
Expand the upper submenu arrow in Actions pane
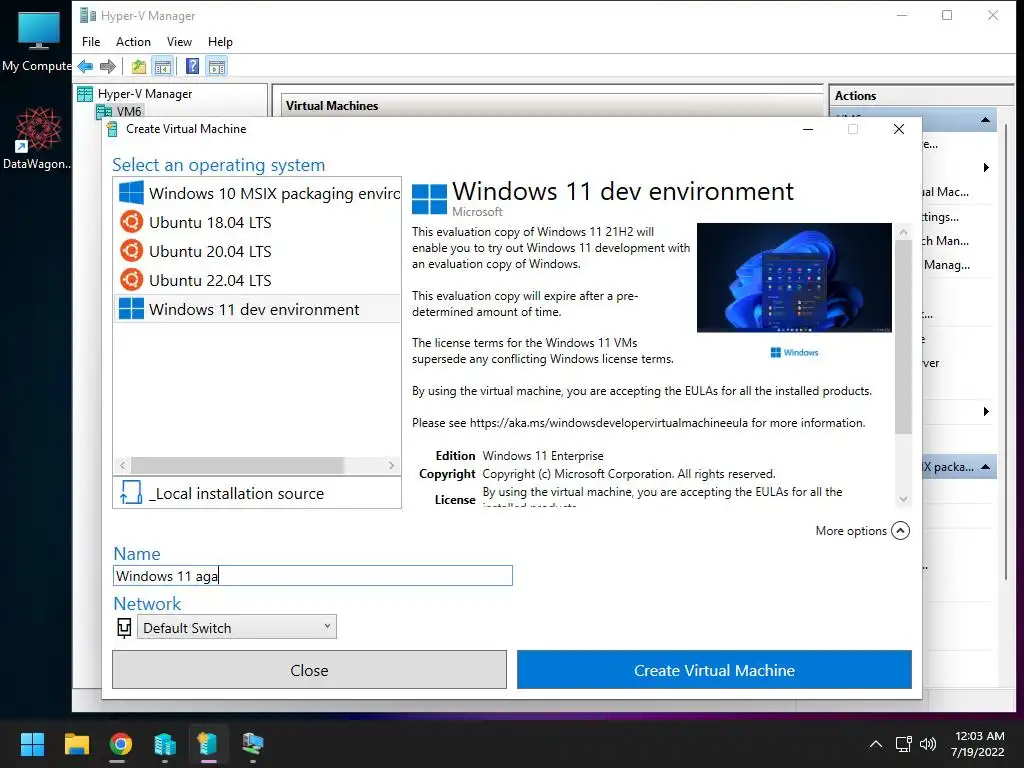(986, 168)
